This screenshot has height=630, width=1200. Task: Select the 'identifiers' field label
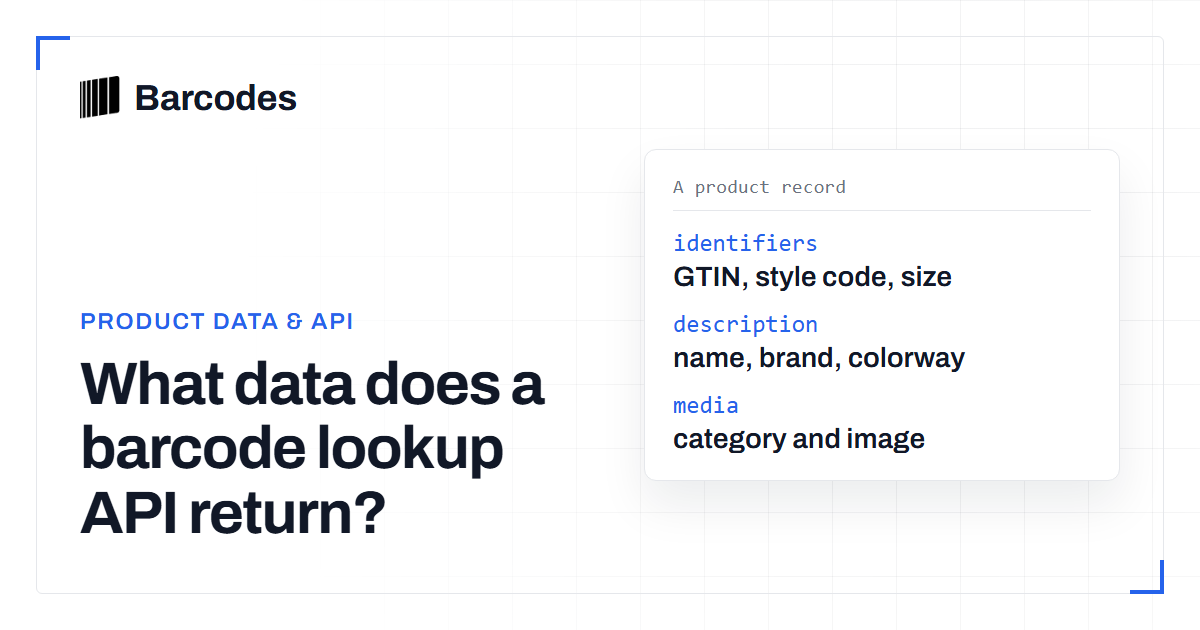pos(745,243)
